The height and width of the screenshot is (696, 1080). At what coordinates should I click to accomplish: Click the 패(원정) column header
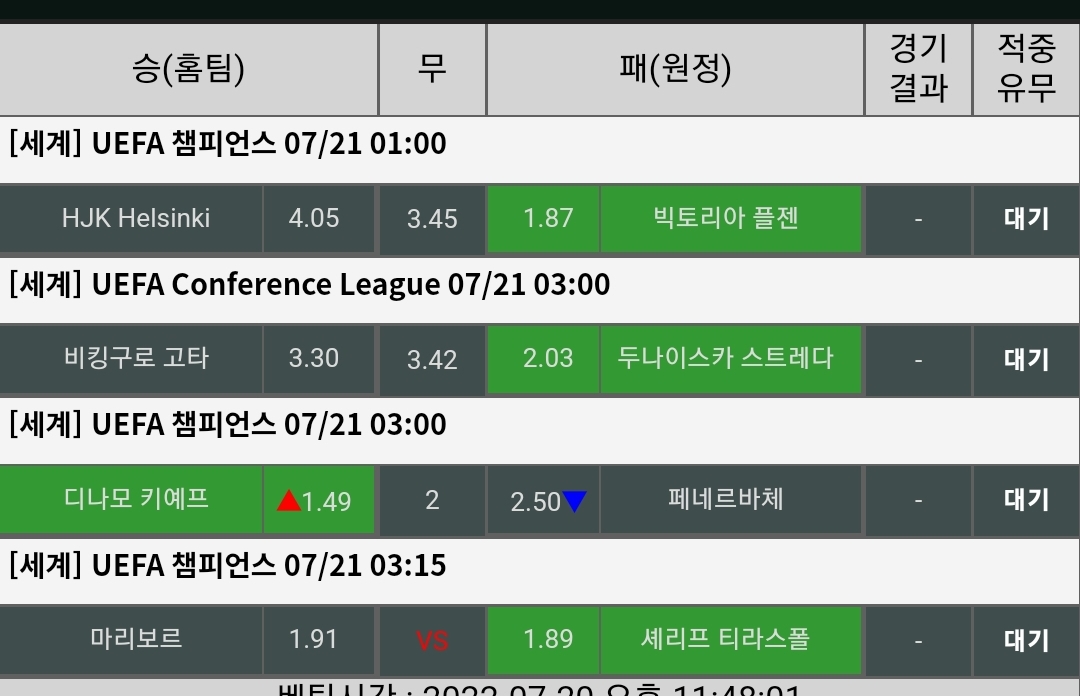point(675,69)
